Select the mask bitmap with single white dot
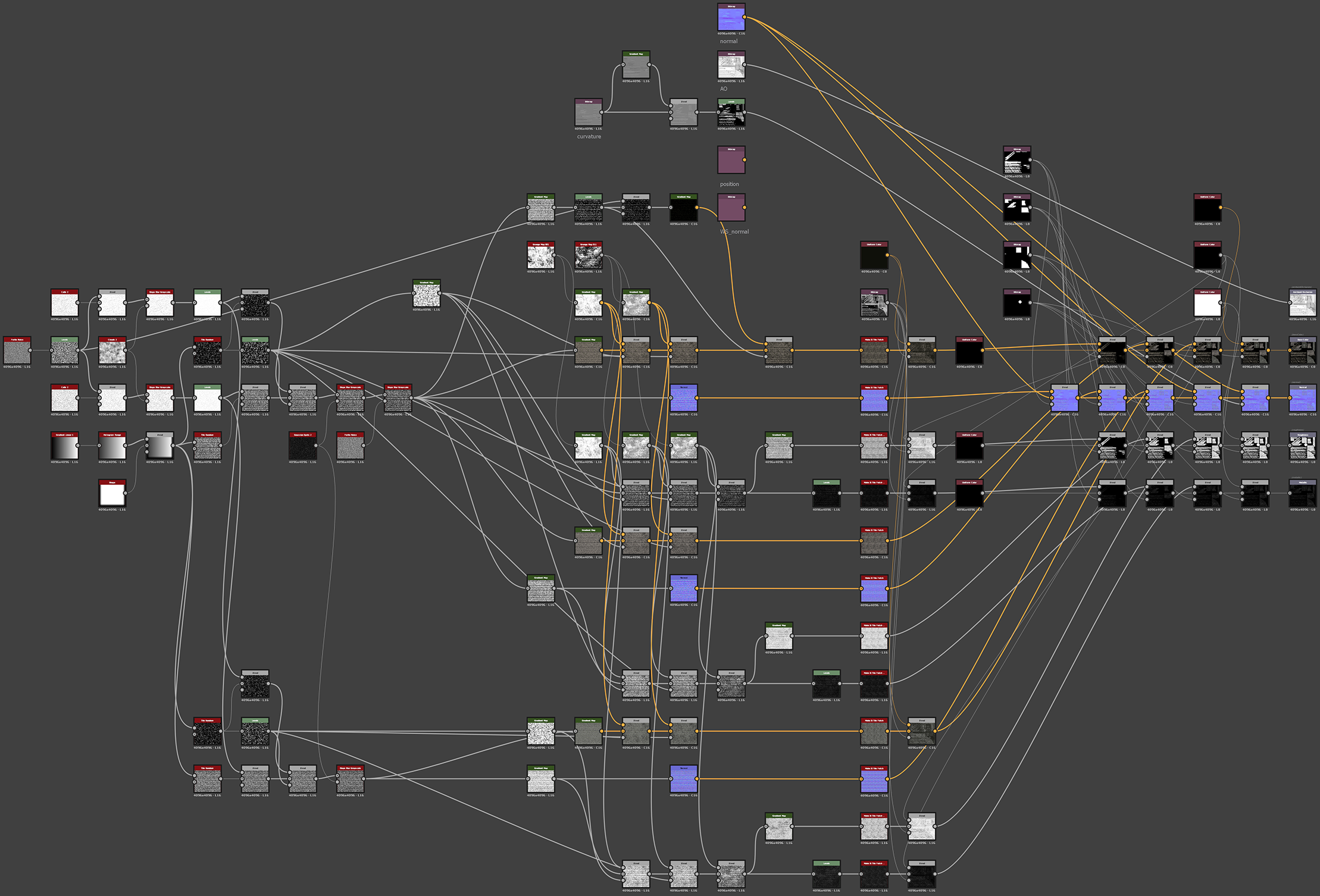The image size is (1320, 896). click(x=1017, y=303)
